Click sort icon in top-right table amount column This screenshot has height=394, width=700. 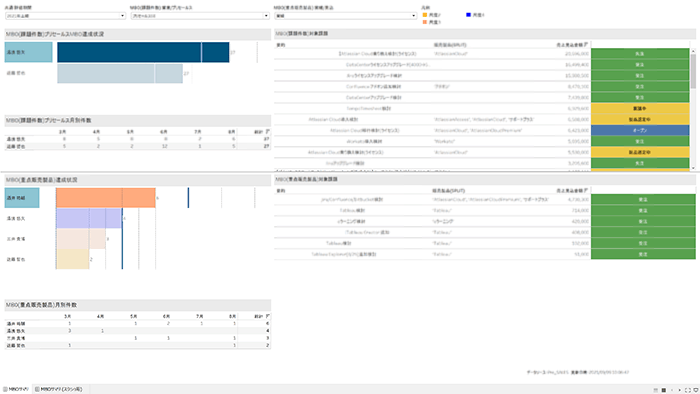[x=586, y=45]
